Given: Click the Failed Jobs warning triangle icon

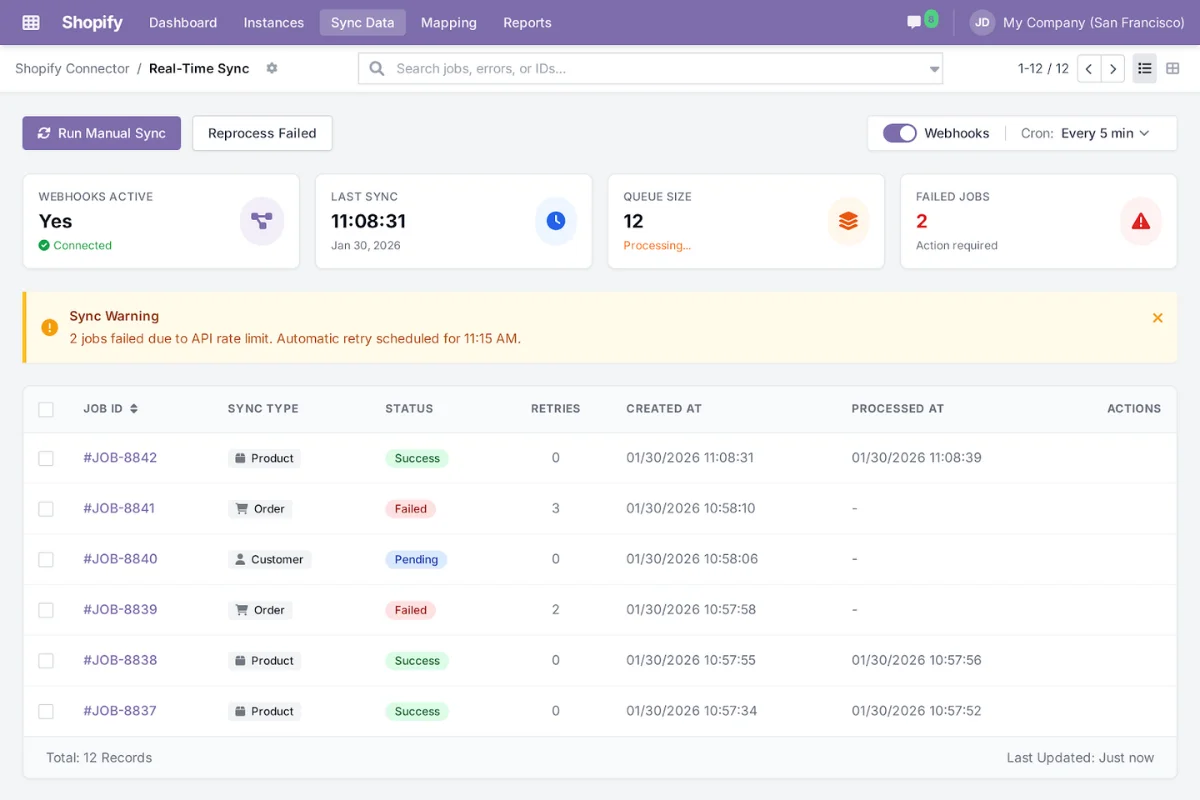Looking at the screenshot, I should tap(1141, 221).
